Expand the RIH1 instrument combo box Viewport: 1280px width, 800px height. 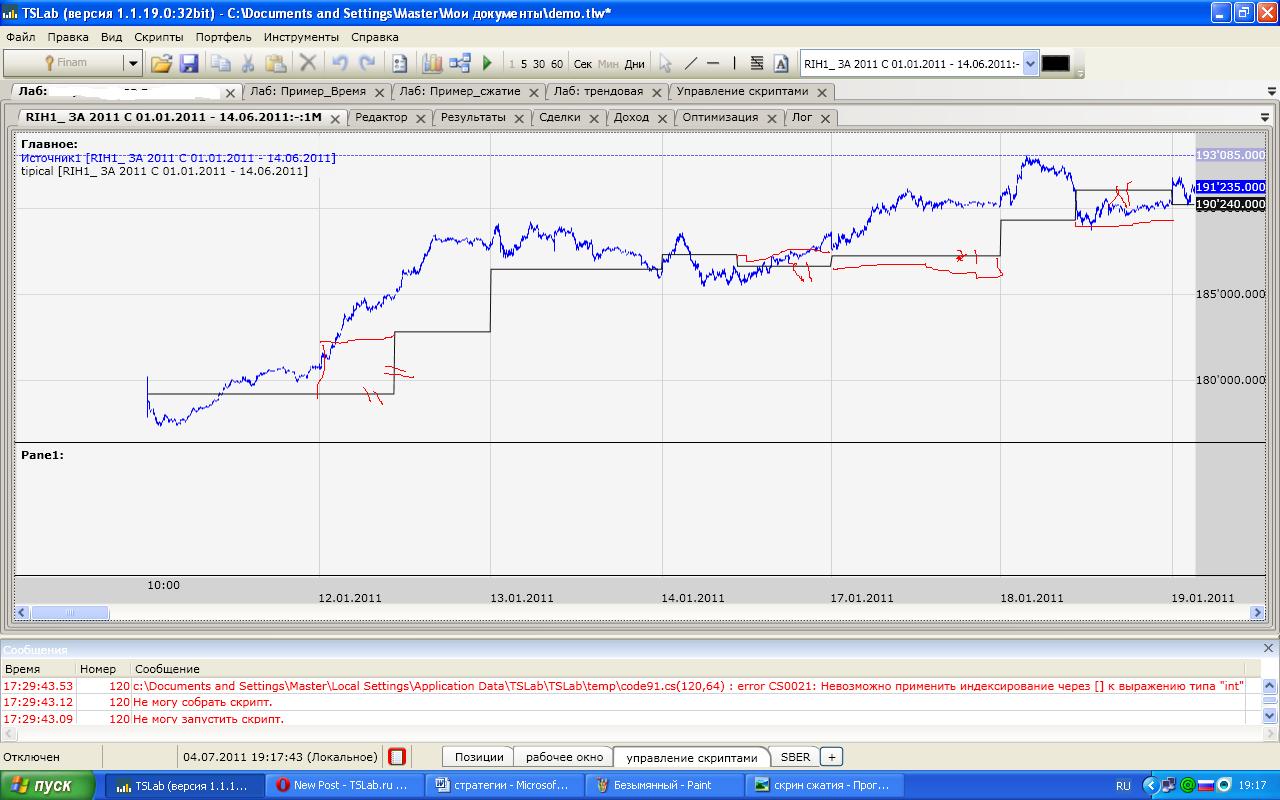1031,63
